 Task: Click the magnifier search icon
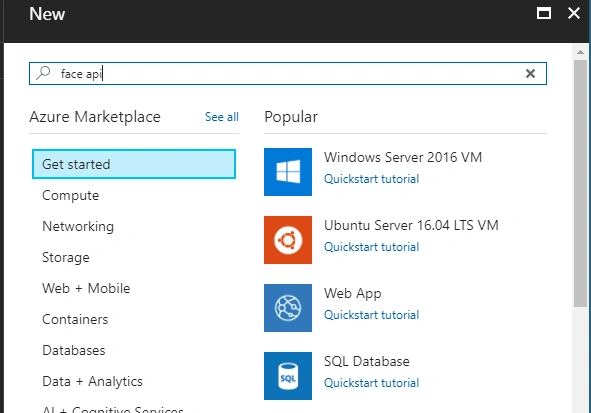click(43, 73)
